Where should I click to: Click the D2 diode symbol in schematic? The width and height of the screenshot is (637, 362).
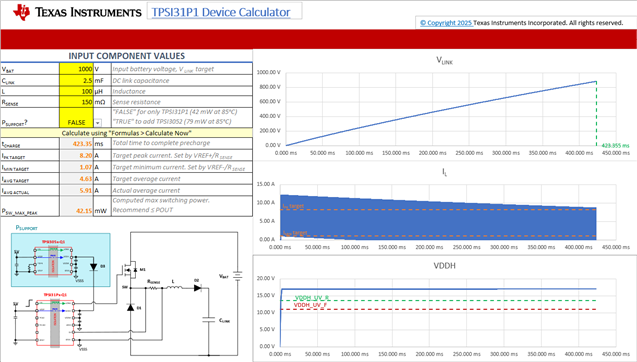(197, 288)
